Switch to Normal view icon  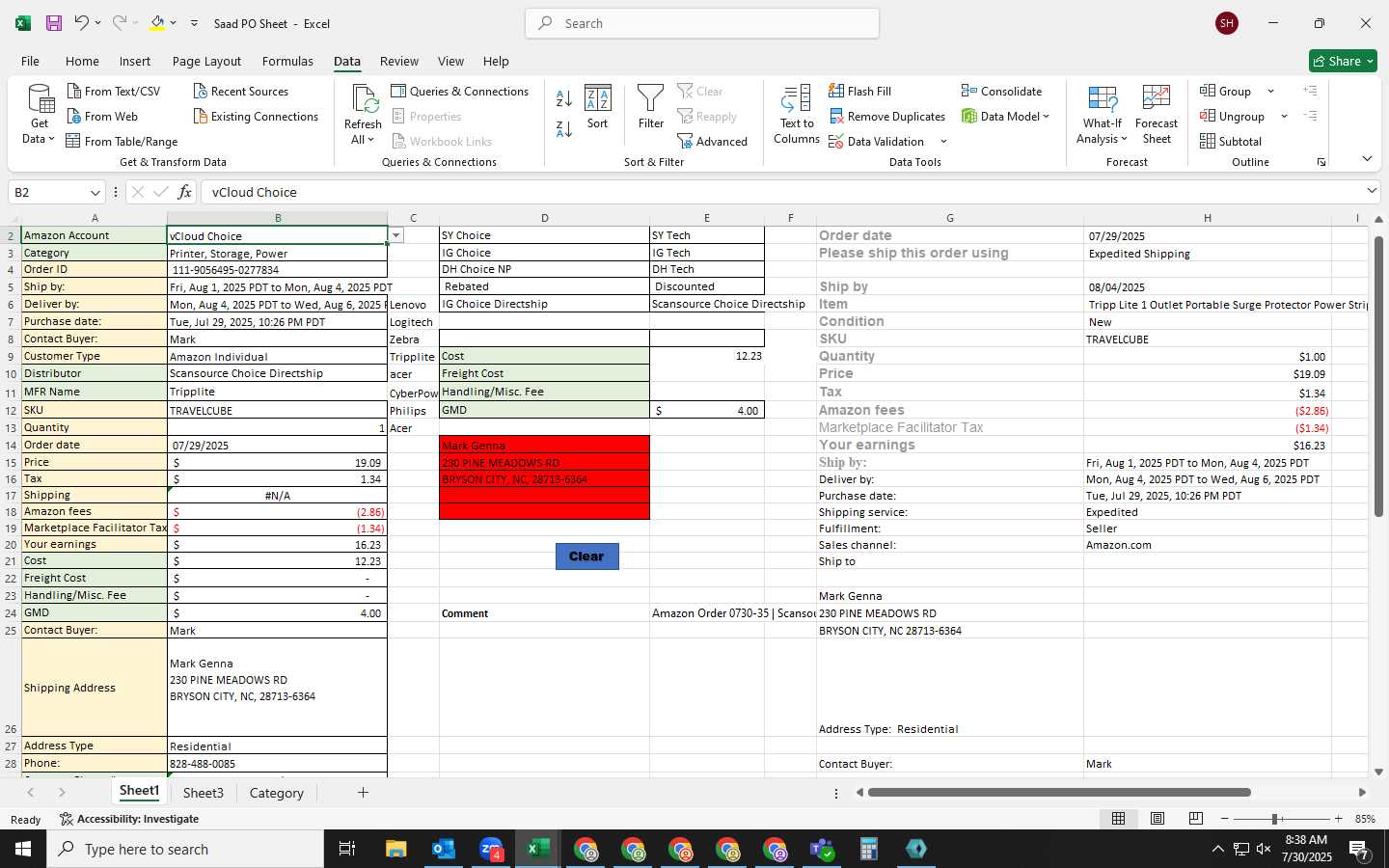[1119, 819]
